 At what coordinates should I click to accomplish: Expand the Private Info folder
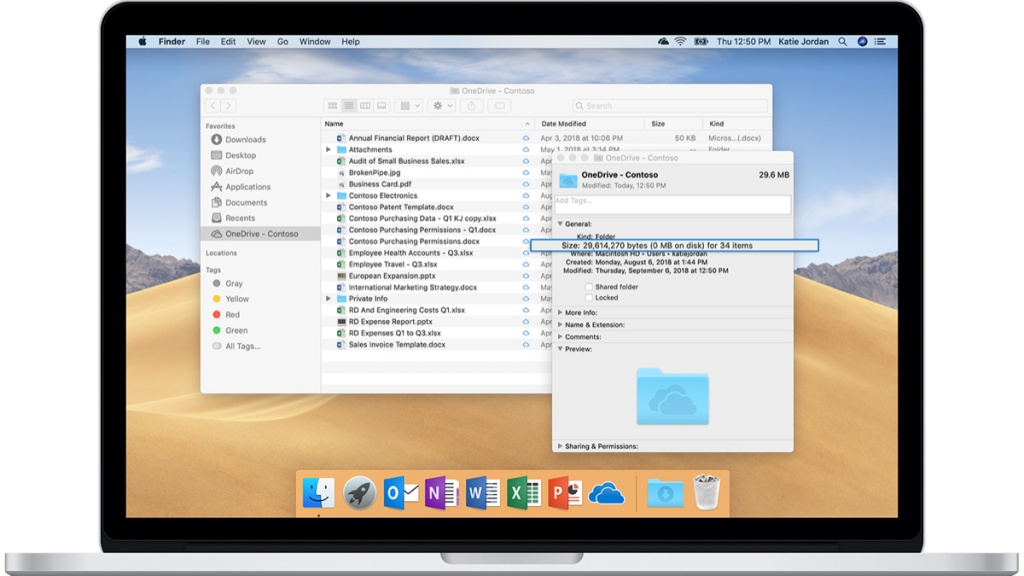click(328, 298)
